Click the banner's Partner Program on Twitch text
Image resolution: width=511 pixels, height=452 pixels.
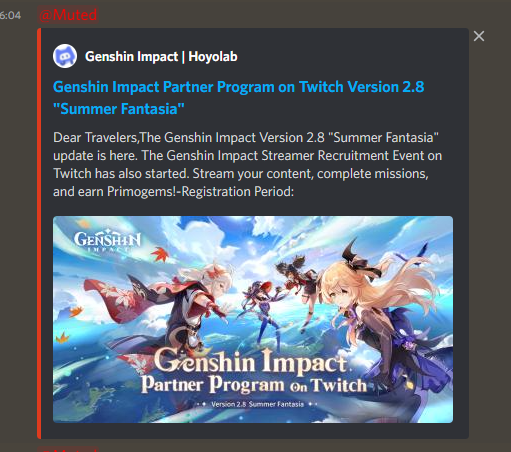tap(254, 385)
